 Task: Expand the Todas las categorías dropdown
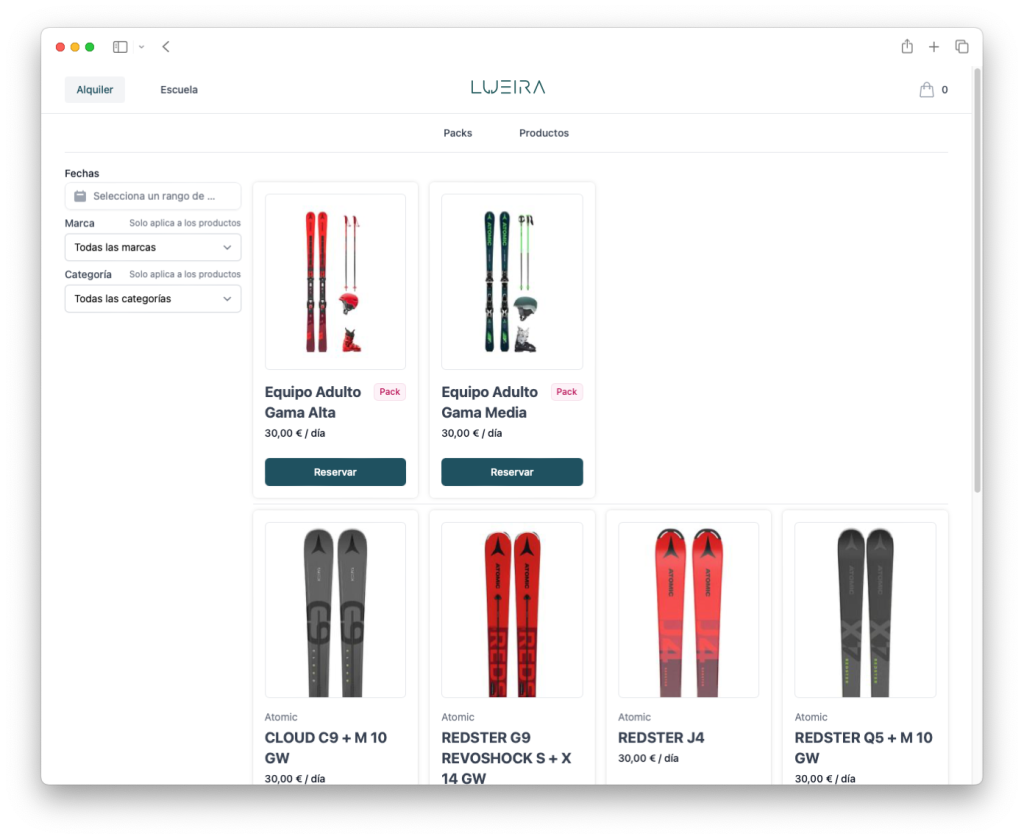click(x=153, y=299)
